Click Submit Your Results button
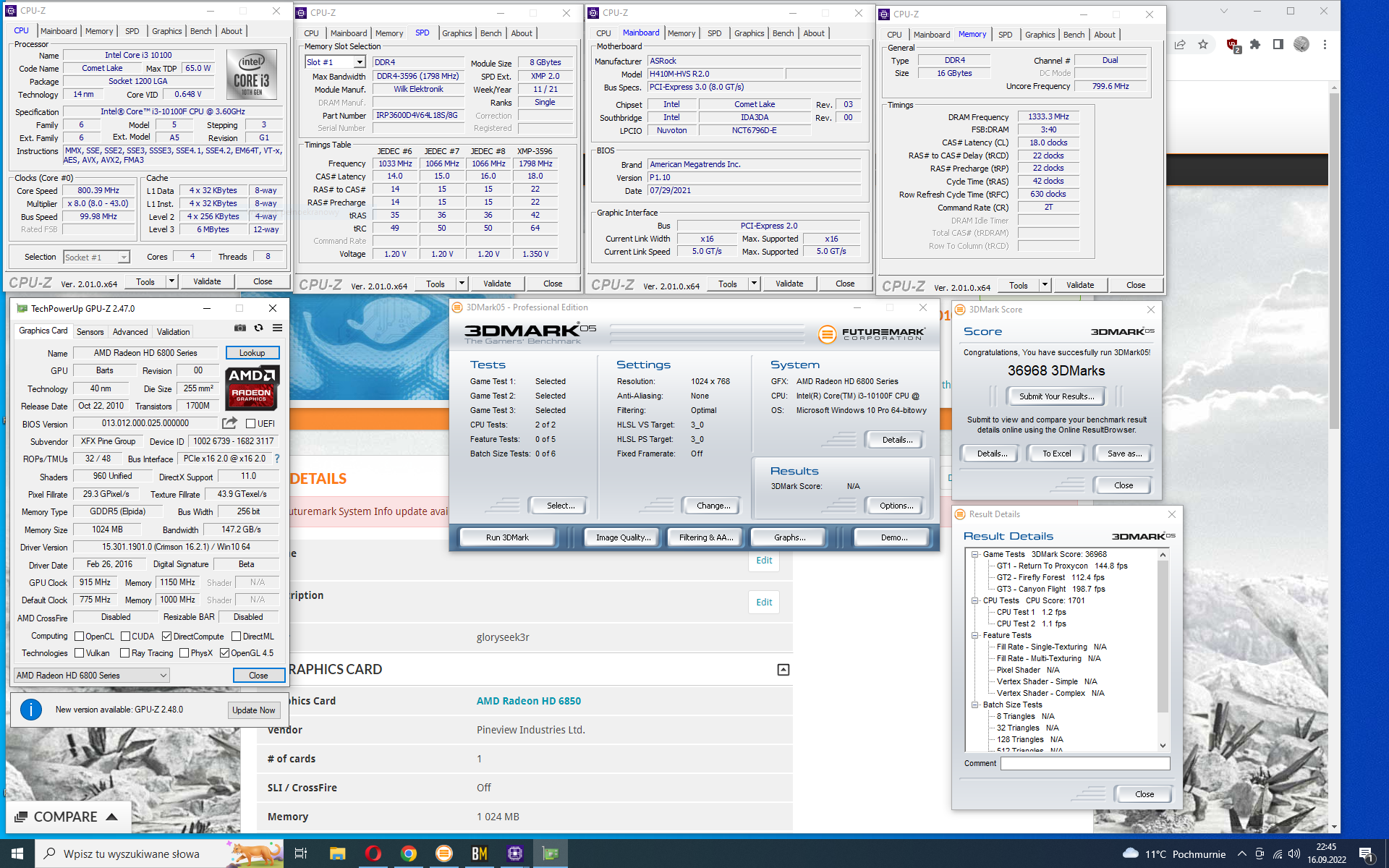 click(x=1056, y=396)
